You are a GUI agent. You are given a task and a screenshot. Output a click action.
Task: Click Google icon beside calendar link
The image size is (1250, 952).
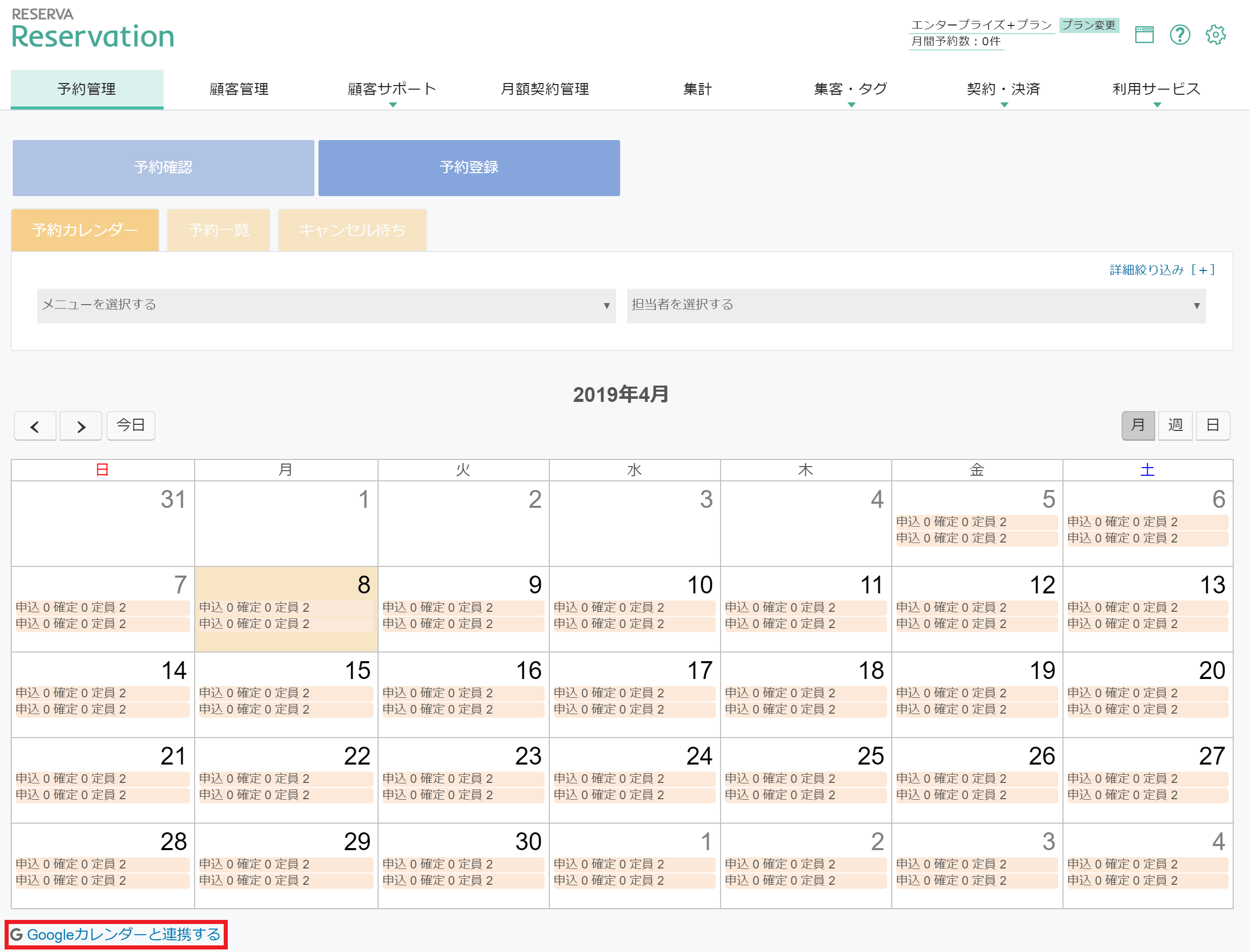tap(16, 935)
